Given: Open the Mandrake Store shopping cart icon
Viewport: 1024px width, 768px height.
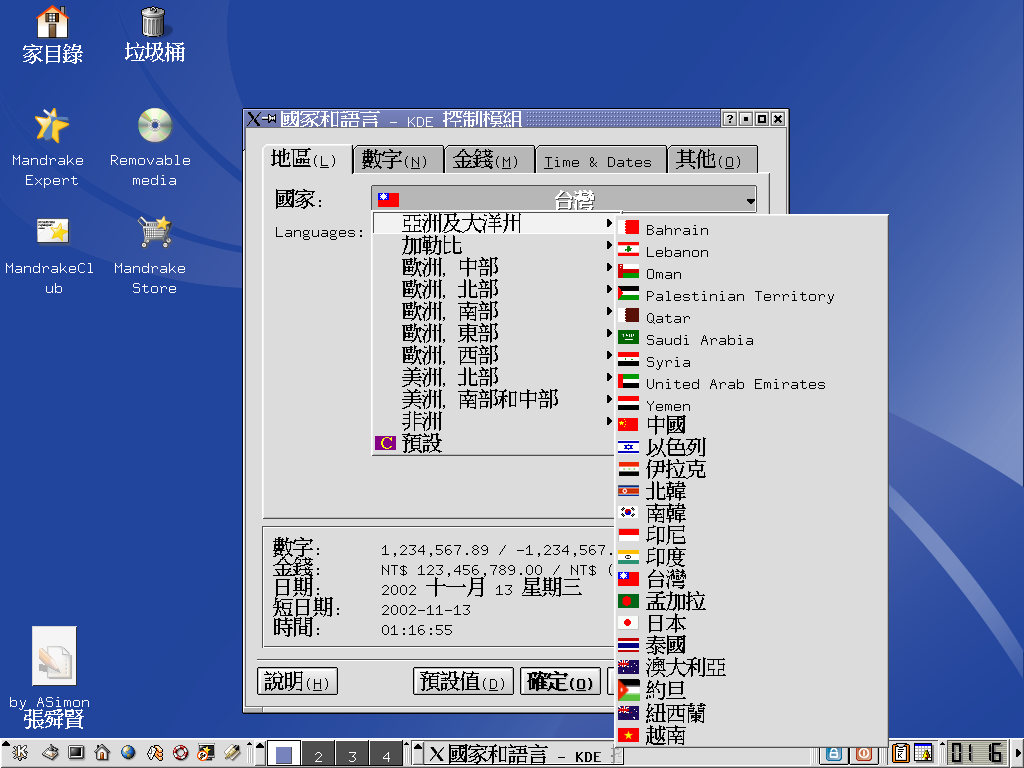Looking at the screenshot, I should (153, 255).
